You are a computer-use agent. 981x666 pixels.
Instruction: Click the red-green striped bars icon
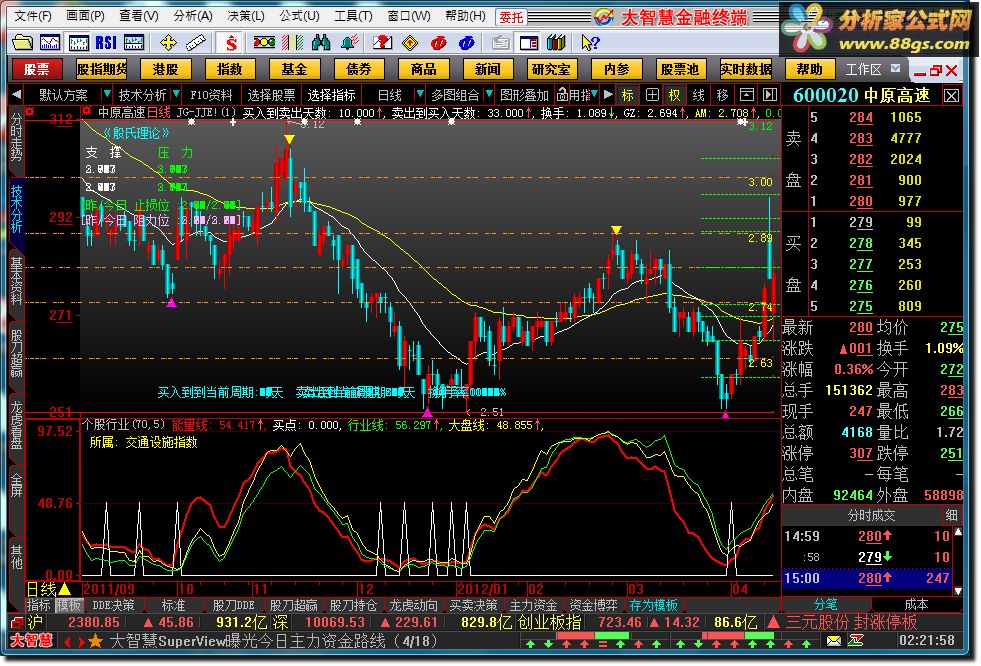click(x=292, y=43)
